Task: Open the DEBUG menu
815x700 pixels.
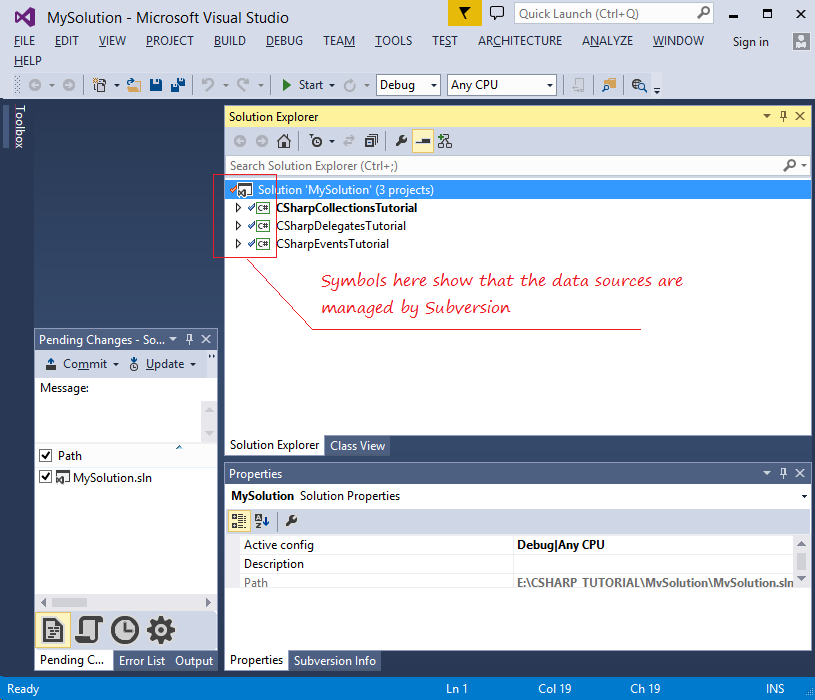Action: point(284,41)
